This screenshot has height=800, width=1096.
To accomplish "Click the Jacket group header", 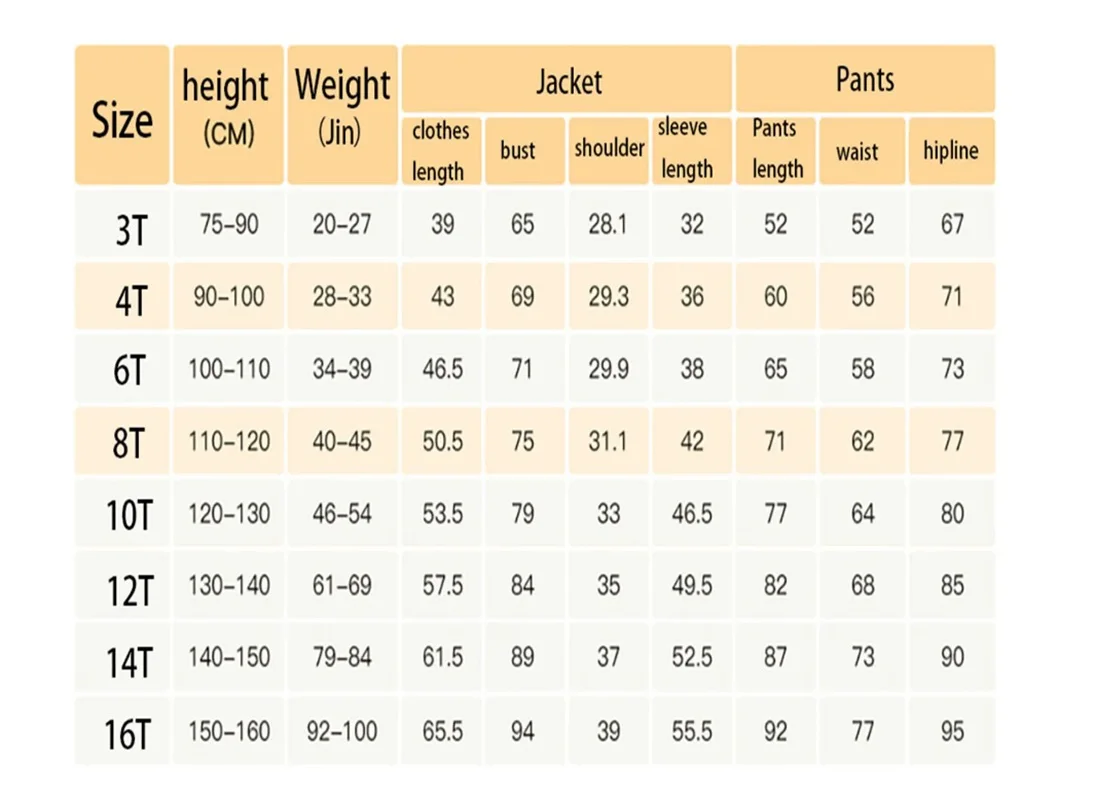I will [x=568, y=80].
